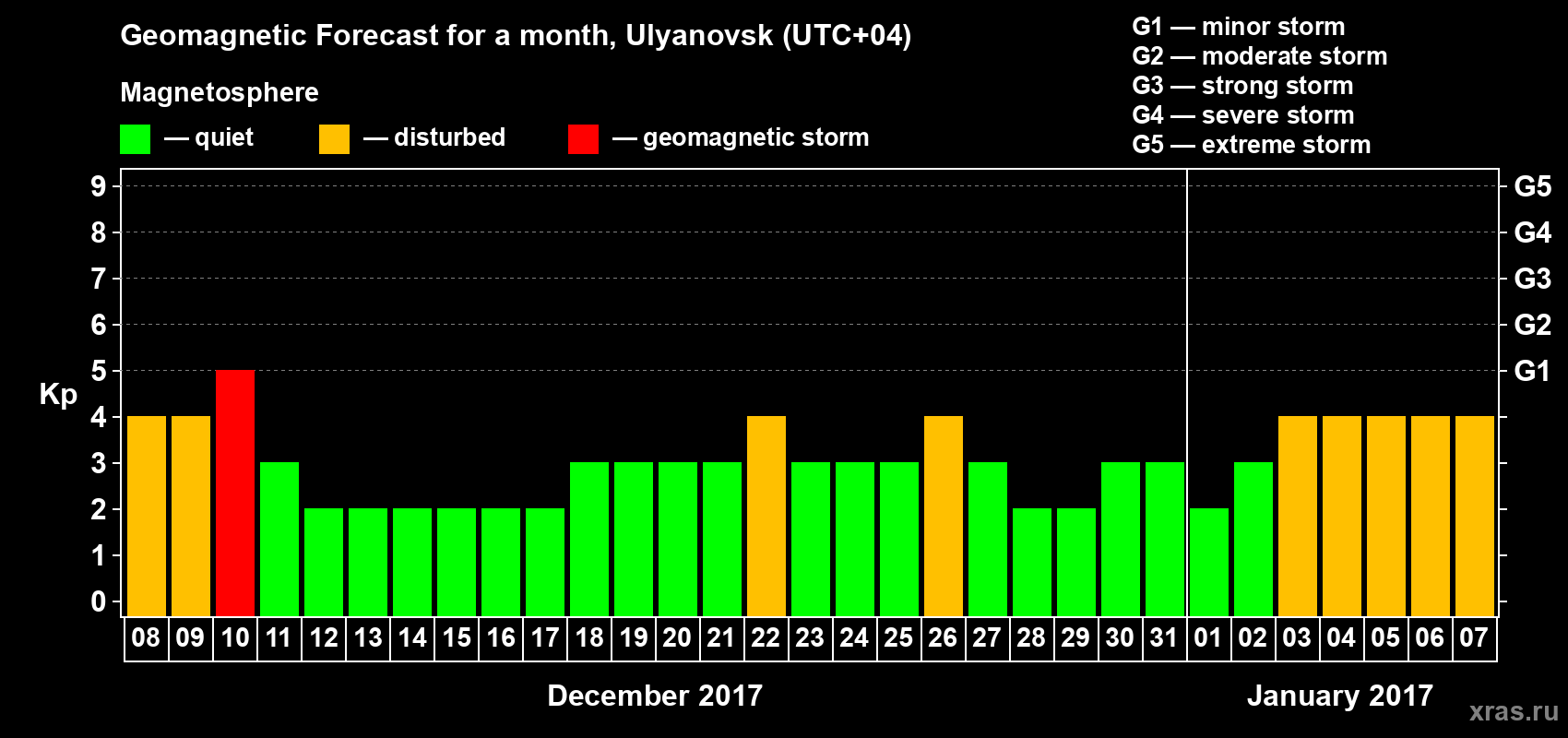The width and height of the screenshot is (1568, 738).
Task: Click the 'G2 — moderate storm' legend line
Action: pos(1260,56)
